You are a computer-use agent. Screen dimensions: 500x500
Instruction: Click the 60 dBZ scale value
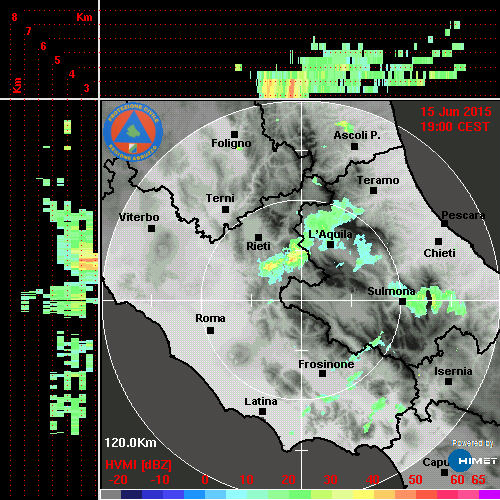[x=457, y=480]
